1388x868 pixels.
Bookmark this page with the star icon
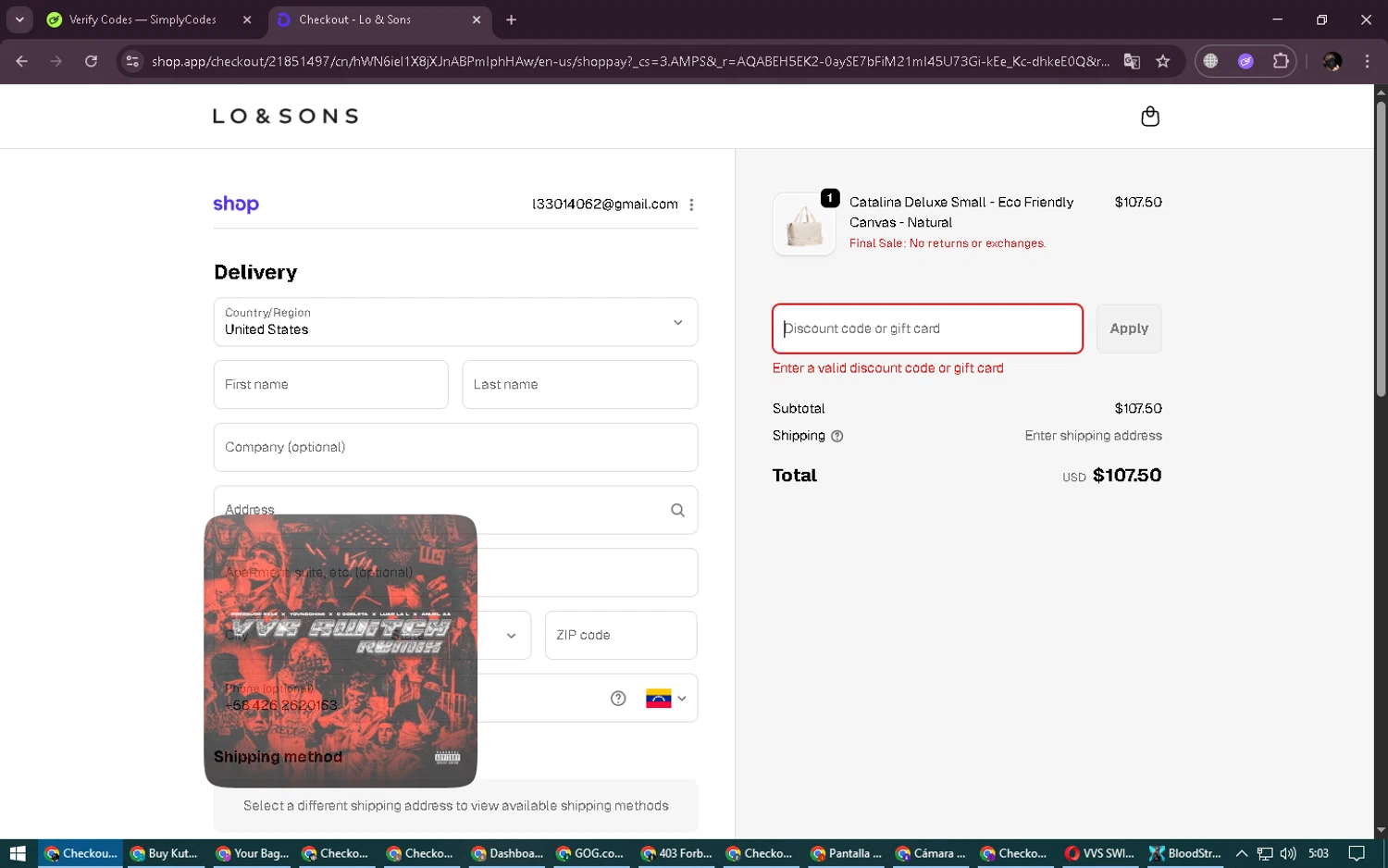[1163, 61]
